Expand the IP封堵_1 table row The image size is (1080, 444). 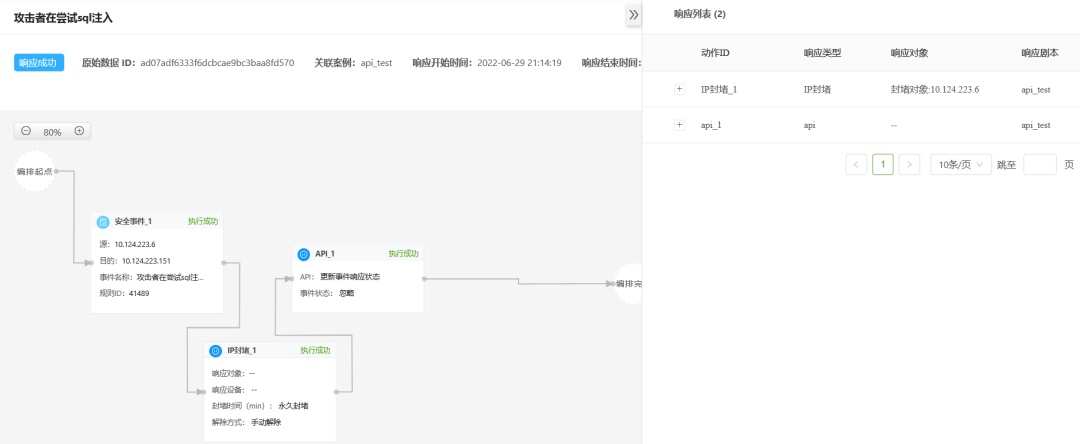tap(680, 89)
